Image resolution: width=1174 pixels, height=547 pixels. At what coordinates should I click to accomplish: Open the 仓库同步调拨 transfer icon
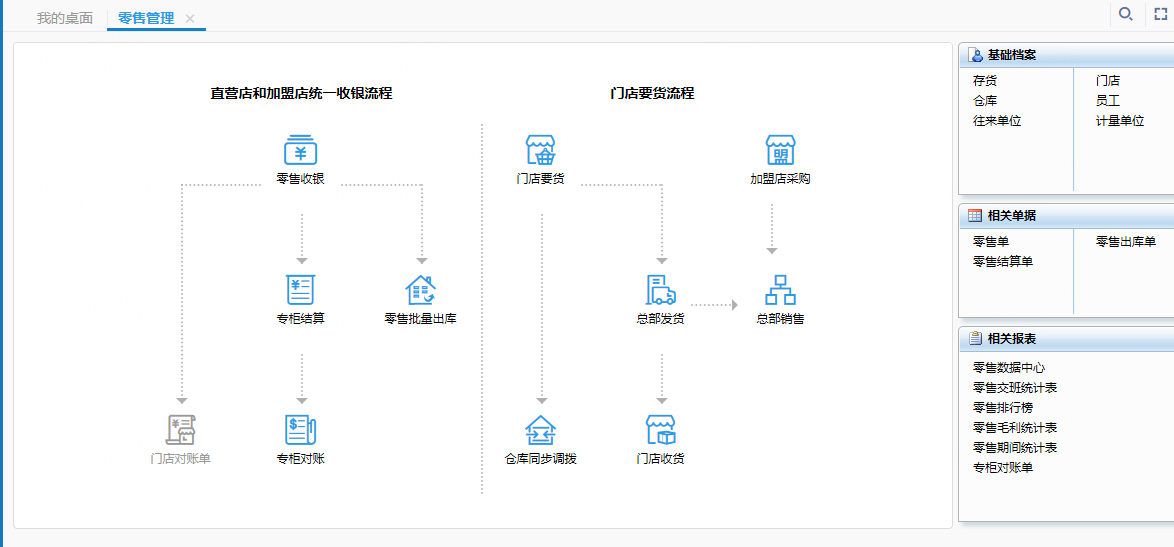tap(541, 430)
